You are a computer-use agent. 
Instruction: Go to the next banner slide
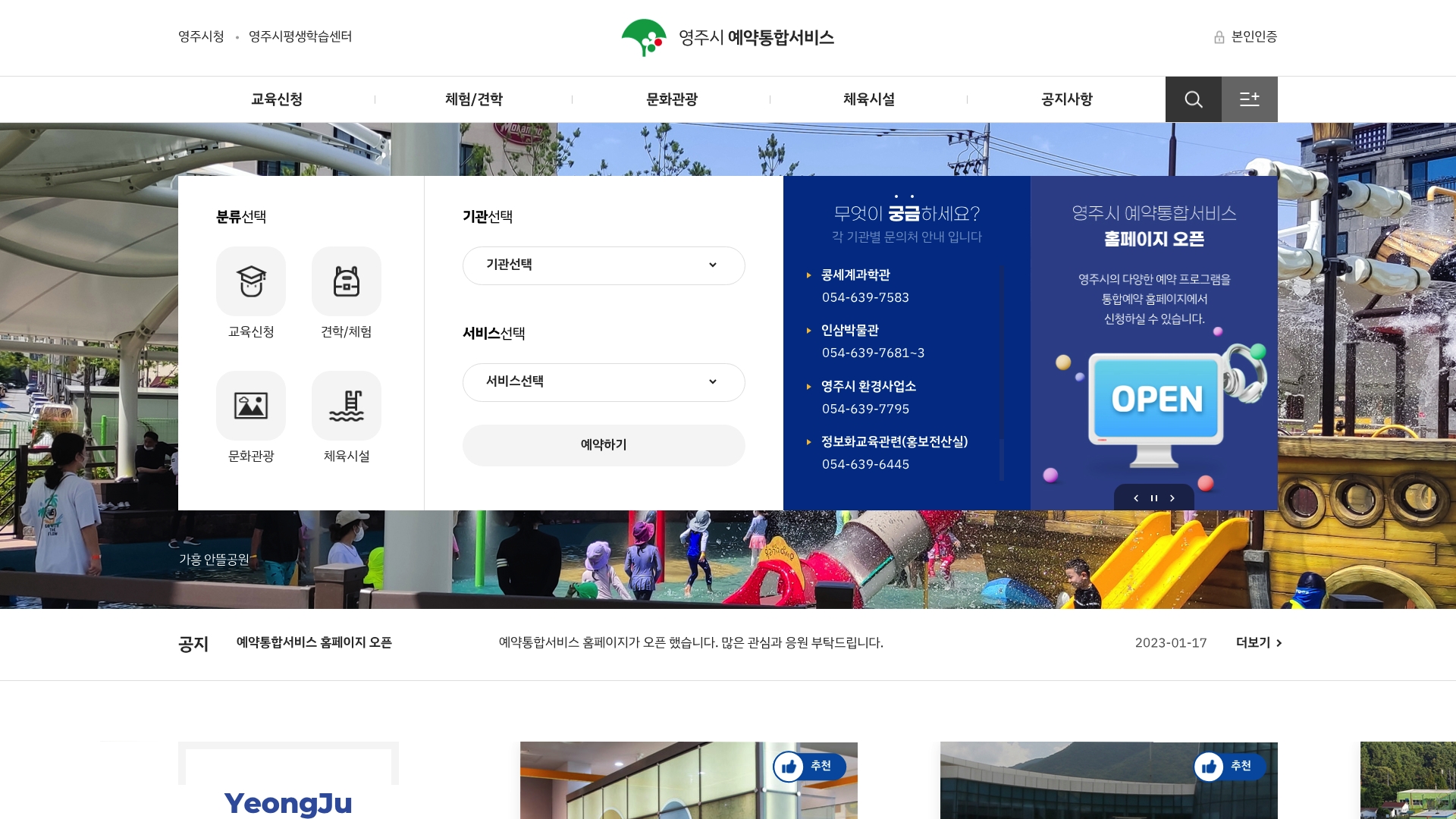point(1172,498)
